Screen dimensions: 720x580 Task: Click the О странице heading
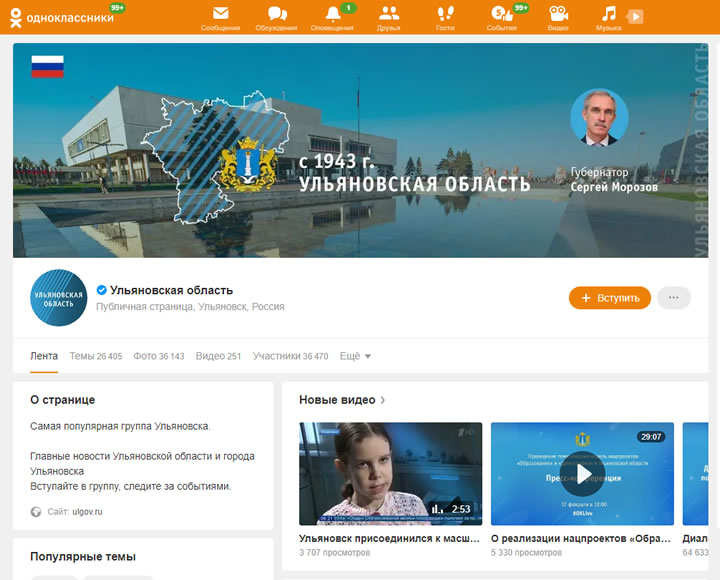coord(62,400)
